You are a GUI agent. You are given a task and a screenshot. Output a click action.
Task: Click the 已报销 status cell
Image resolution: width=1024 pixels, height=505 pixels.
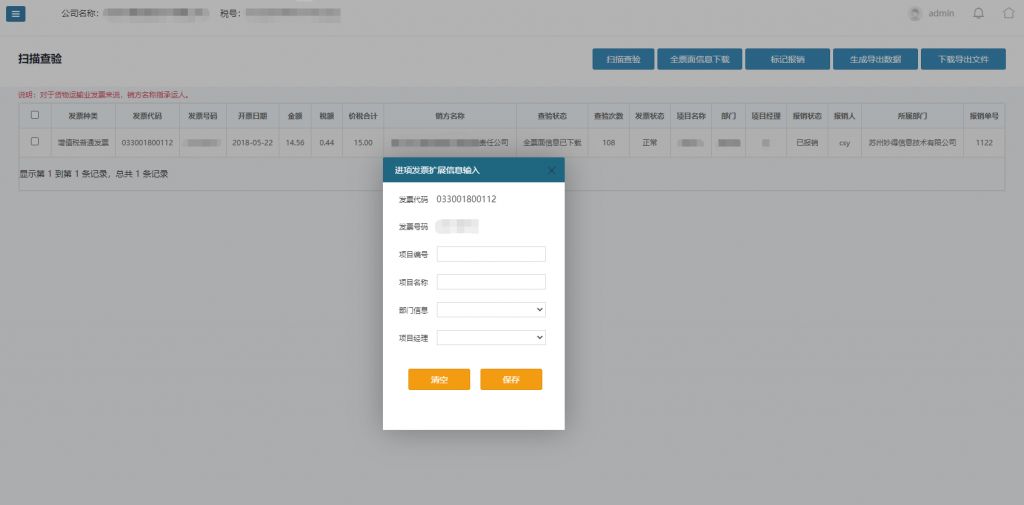point(807,142)
